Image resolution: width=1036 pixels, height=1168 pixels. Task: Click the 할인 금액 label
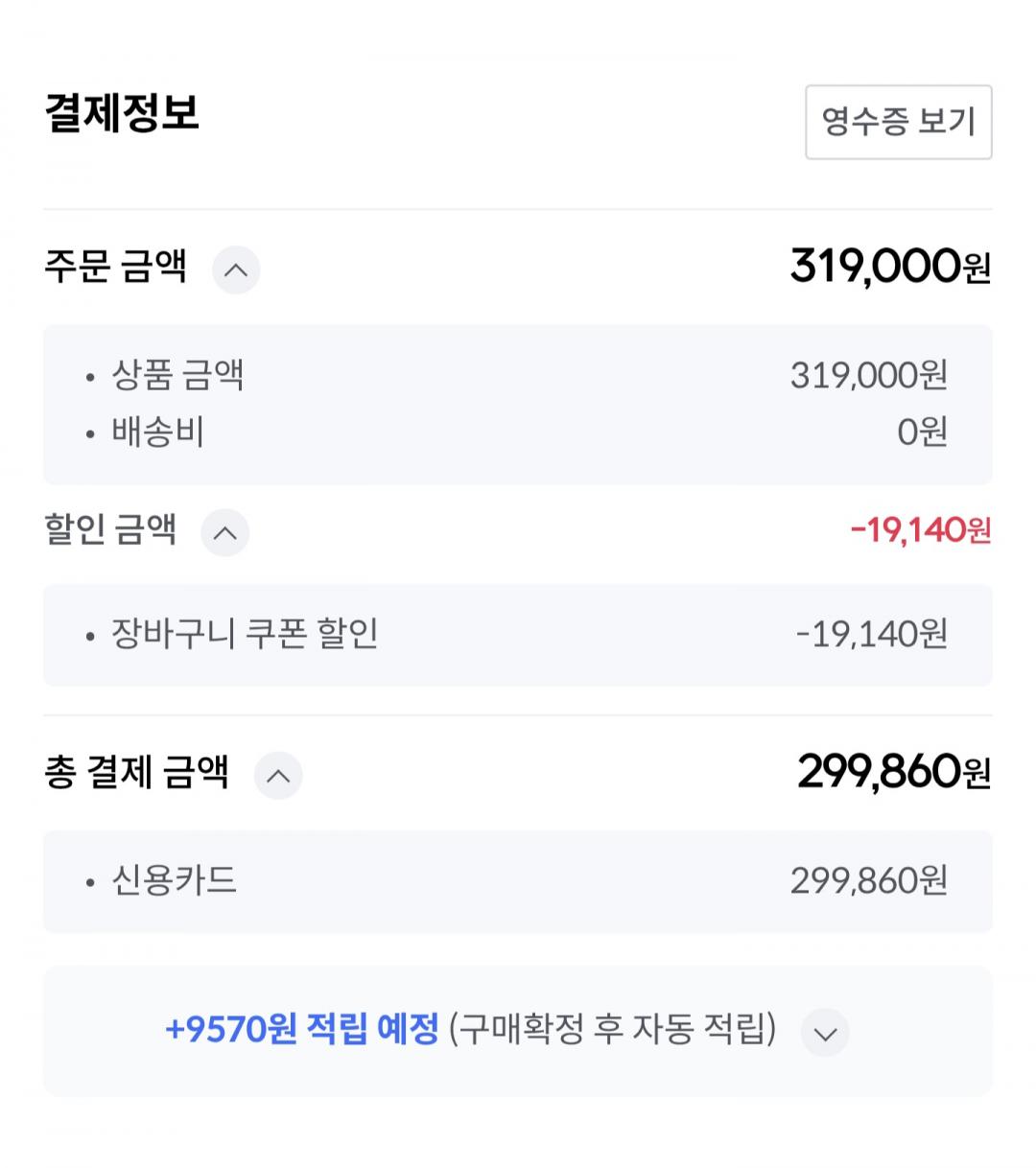pyautogui.click(x=110, y=529)
